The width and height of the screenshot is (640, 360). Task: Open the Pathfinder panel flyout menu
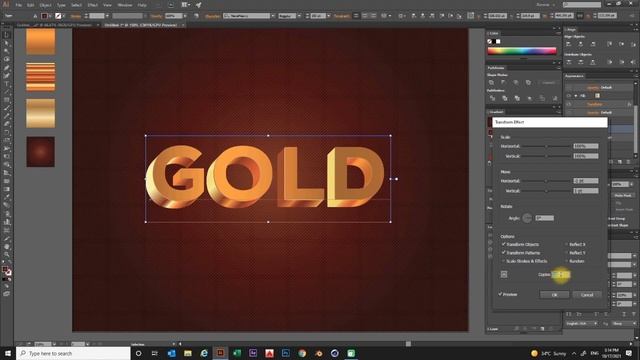(x=558, y=68)
